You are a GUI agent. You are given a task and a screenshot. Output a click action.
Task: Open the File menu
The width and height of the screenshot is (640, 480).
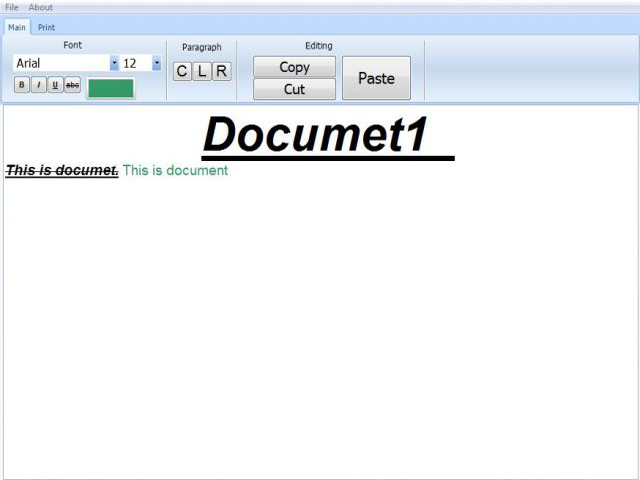(x=12, y=7)
